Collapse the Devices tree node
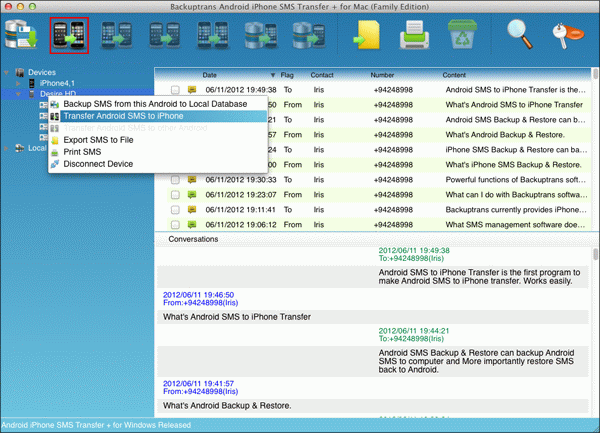This screenshot has height=433, width=600. 7,72
